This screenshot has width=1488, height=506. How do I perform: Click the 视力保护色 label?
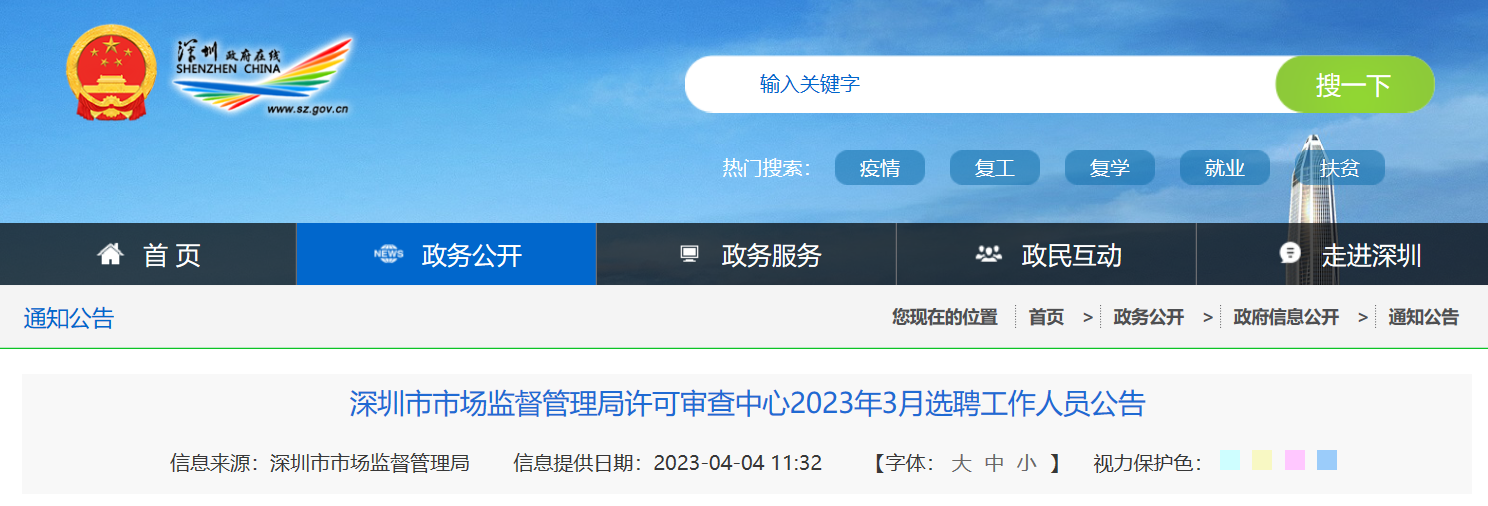coord(1147,463)
